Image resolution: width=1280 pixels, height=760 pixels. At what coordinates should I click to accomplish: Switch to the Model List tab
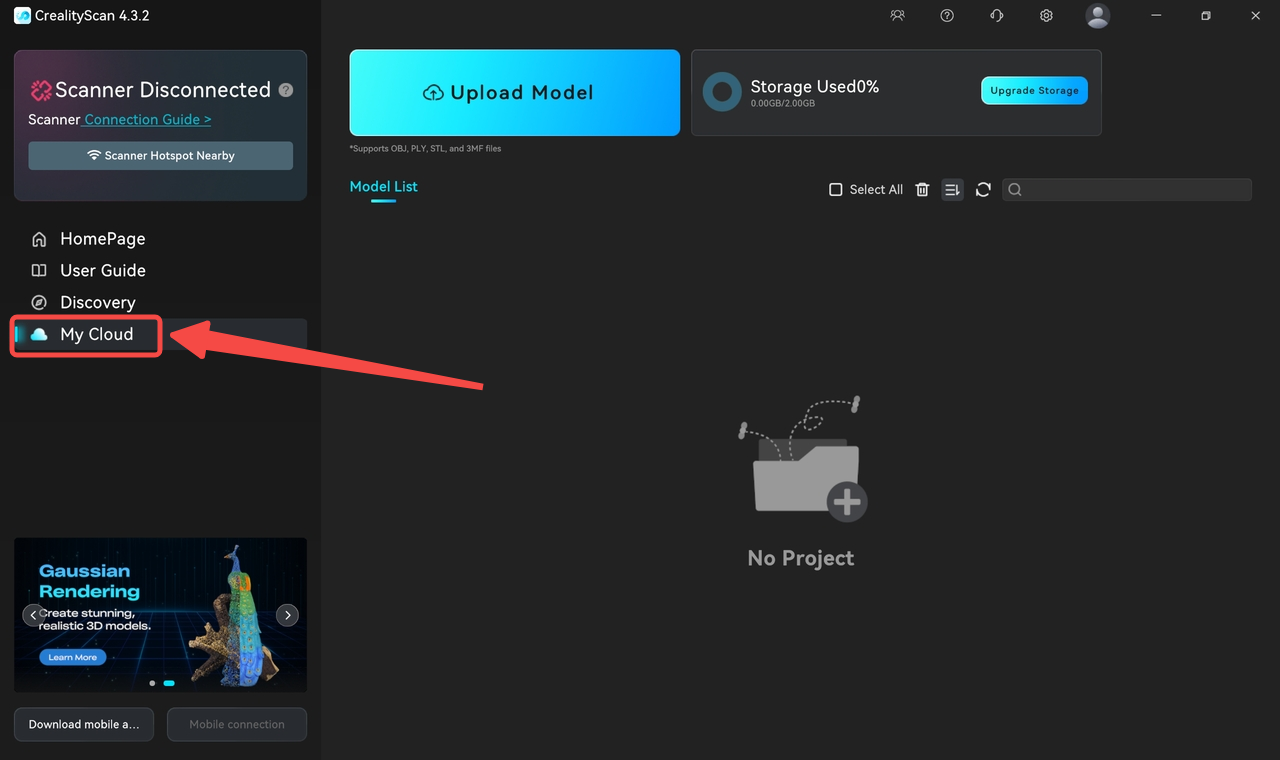(x=384, y=187)
